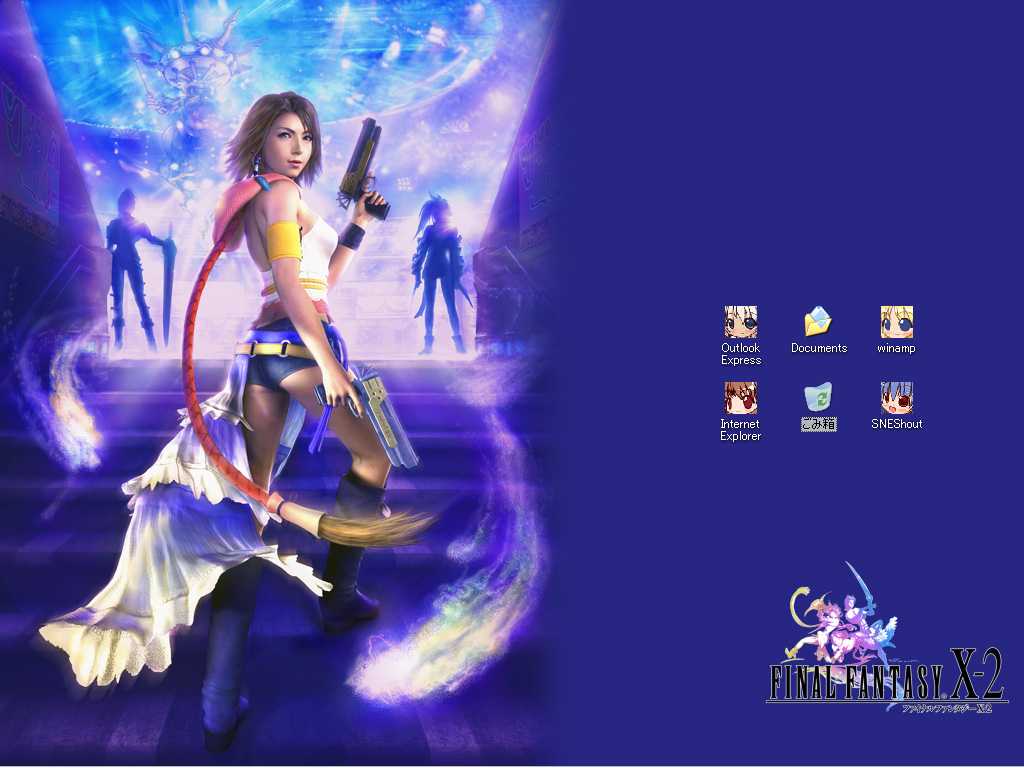Select the Outlook Express desktop icon
Screen dimensions: 1024x768
[x=741, y=322]
